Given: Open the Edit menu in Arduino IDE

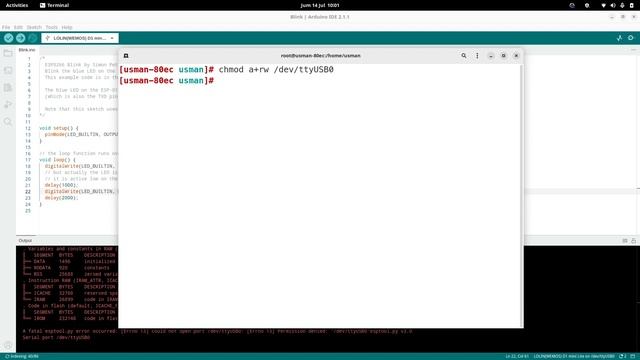Looking at the screenshot, I should click(x=18, y=27).
